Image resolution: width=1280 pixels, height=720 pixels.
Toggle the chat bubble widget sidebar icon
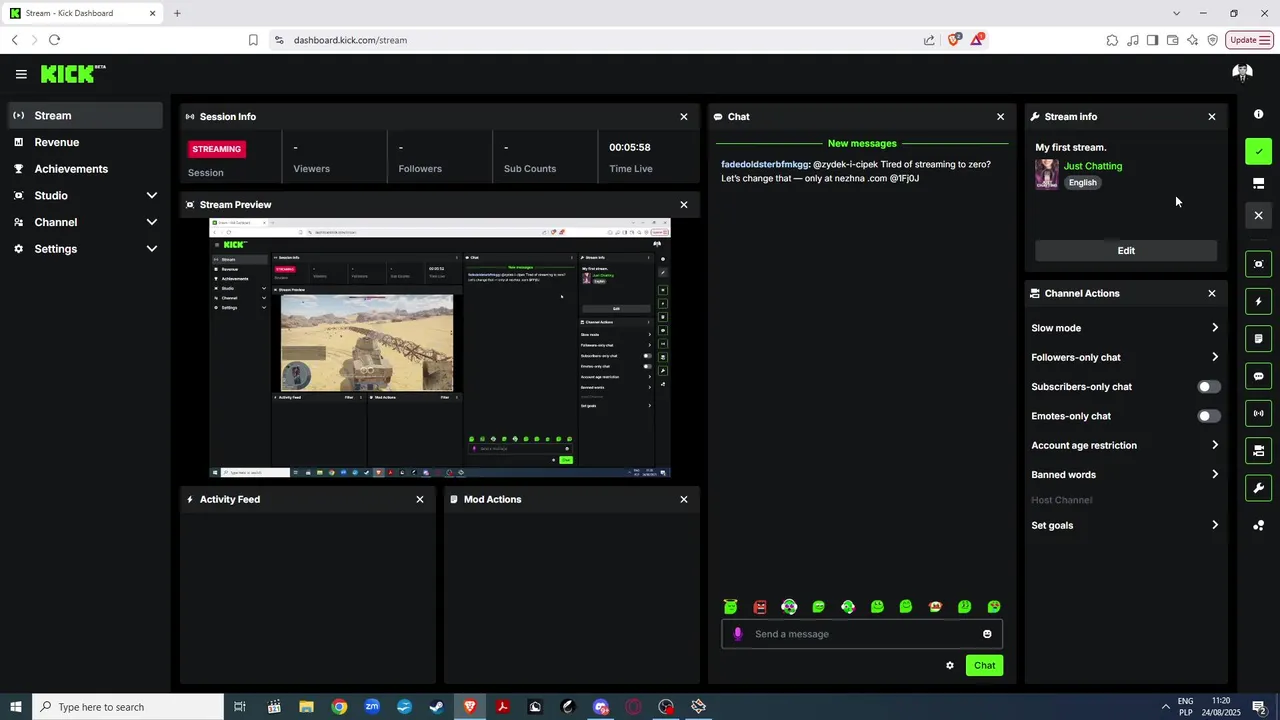click(1259, 376)
